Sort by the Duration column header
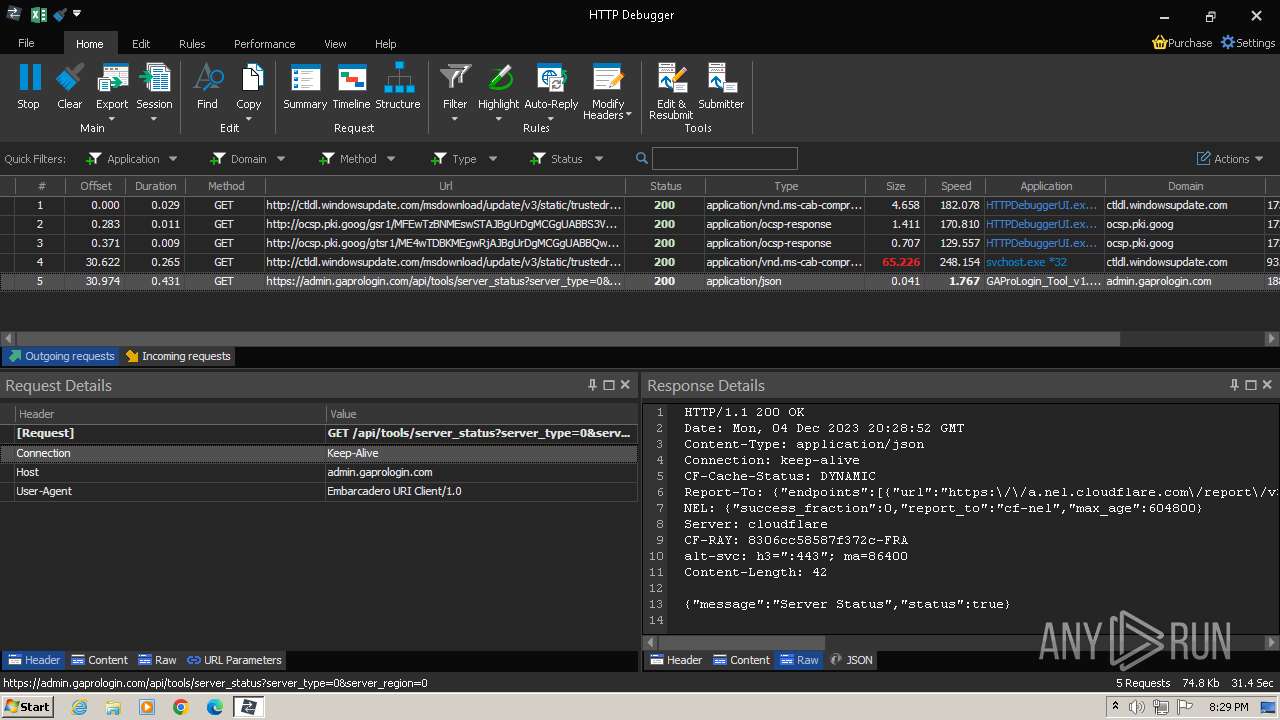Screen dimensions: 1280x720 (x=155, y=186)
